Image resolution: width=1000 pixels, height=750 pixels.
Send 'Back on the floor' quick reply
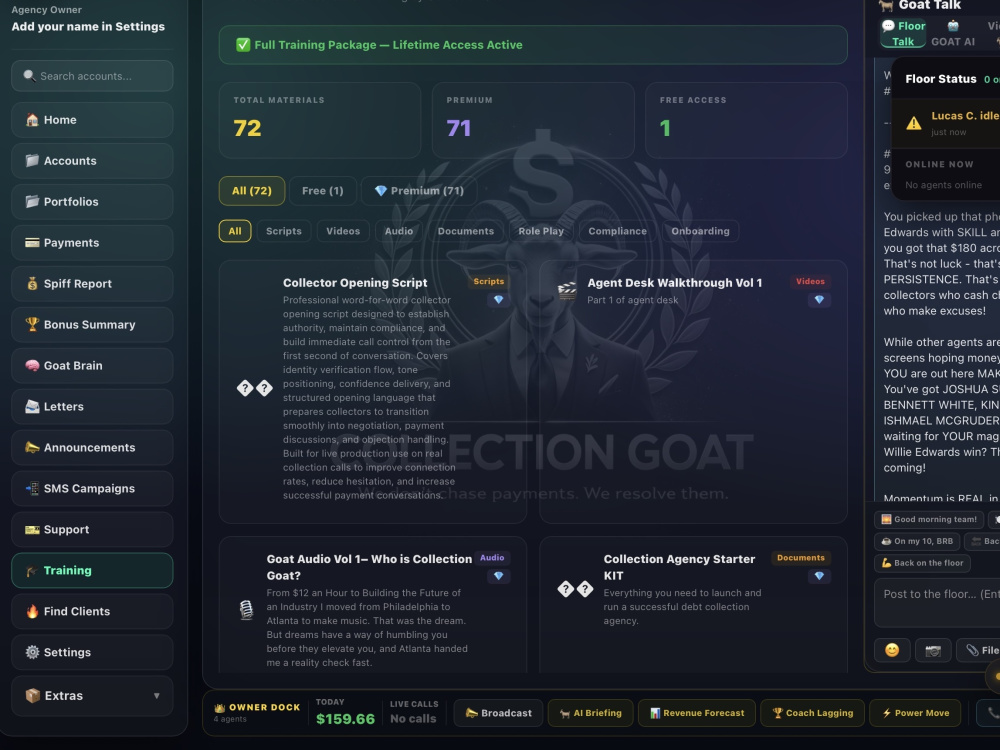(x=922, y=562)
